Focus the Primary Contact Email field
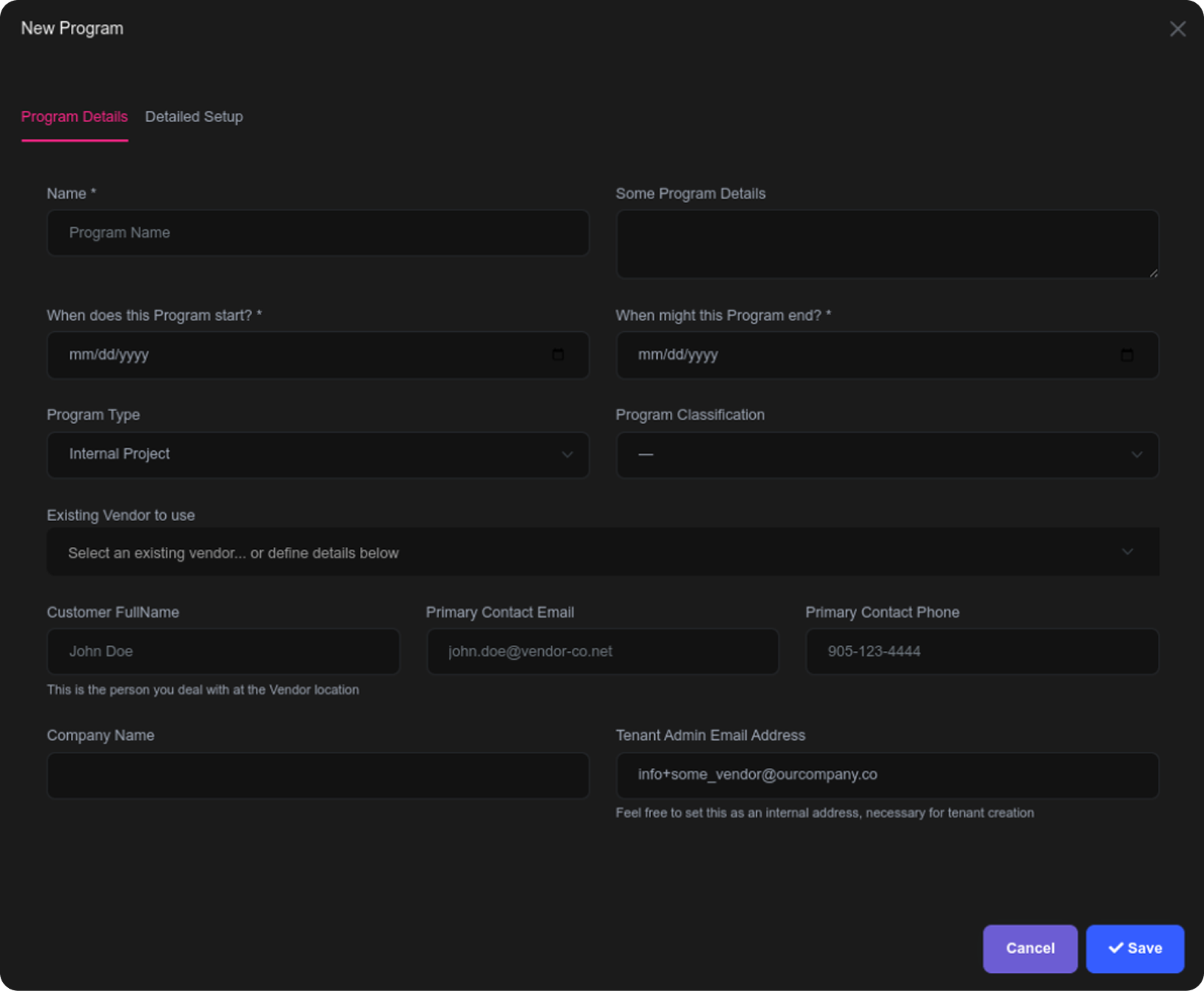This screenshot has width=1204, height=991. point(602,652)
